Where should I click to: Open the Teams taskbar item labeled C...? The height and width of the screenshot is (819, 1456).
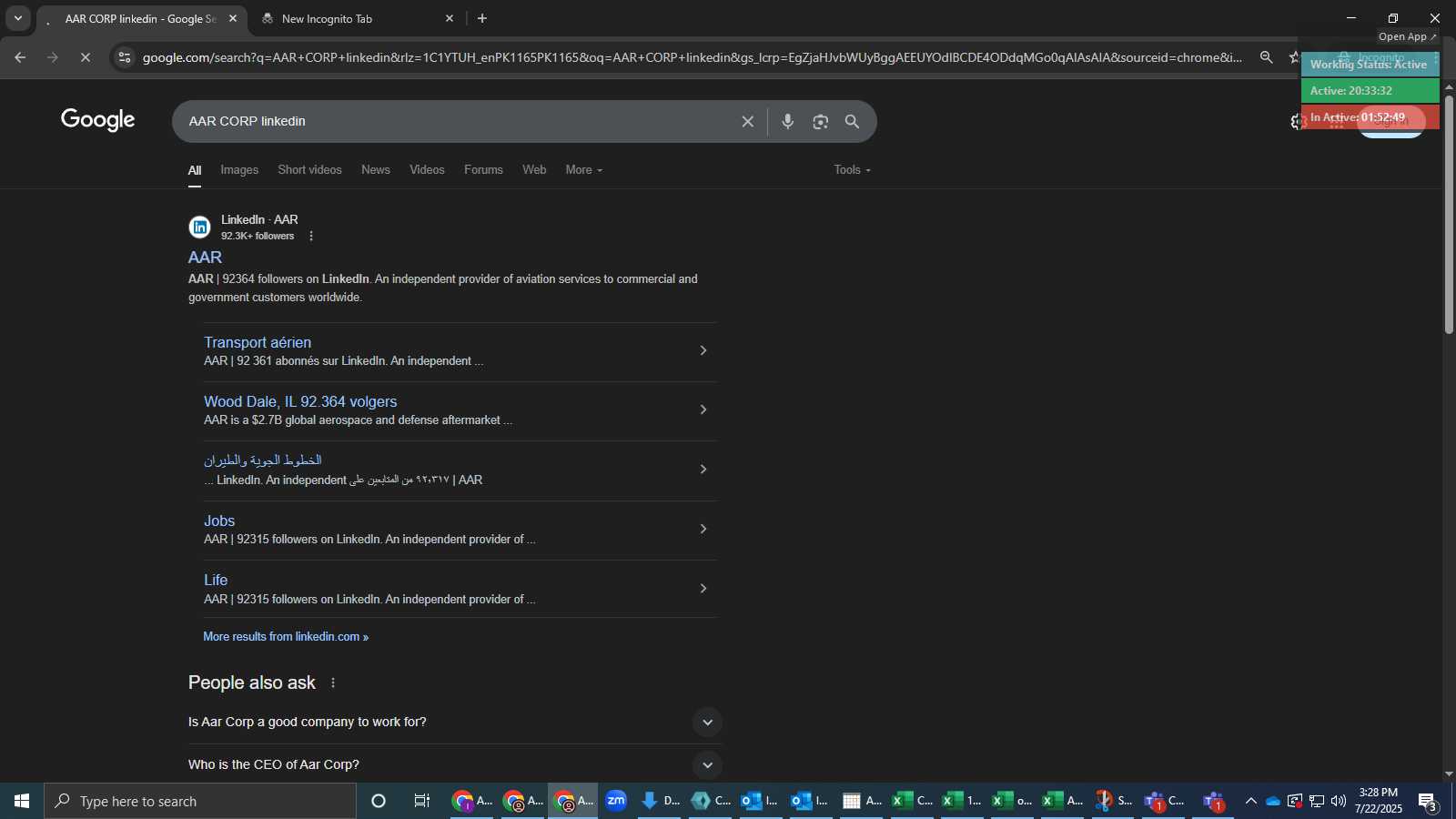(x=1165, y=801)
